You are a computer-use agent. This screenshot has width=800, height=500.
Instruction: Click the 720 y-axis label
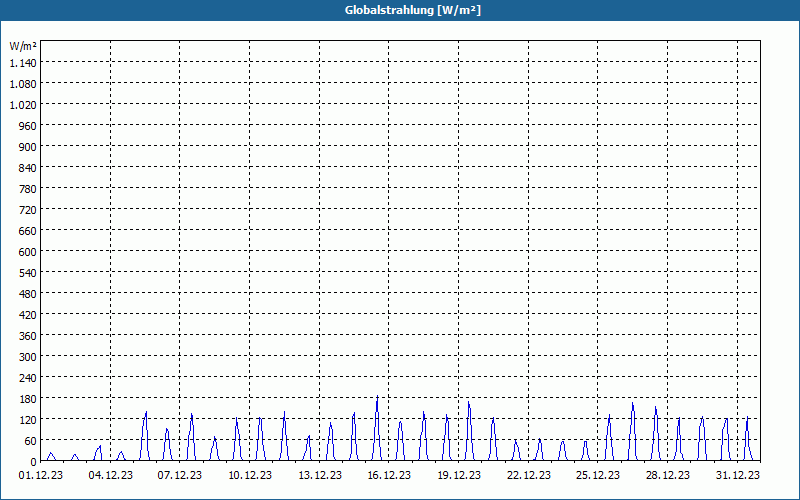(x=28, y=210)
